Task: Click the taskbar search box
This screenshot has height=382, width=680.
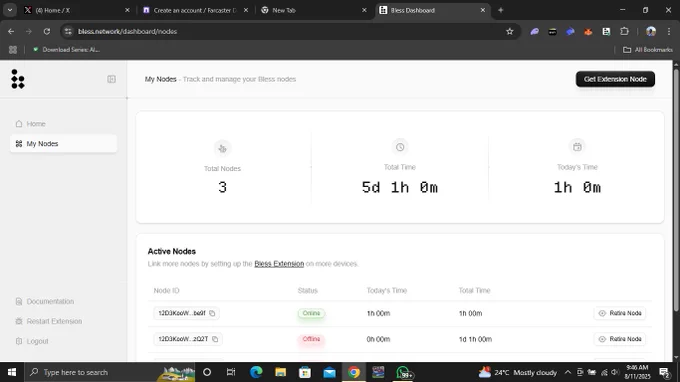Action: [110, 372]
